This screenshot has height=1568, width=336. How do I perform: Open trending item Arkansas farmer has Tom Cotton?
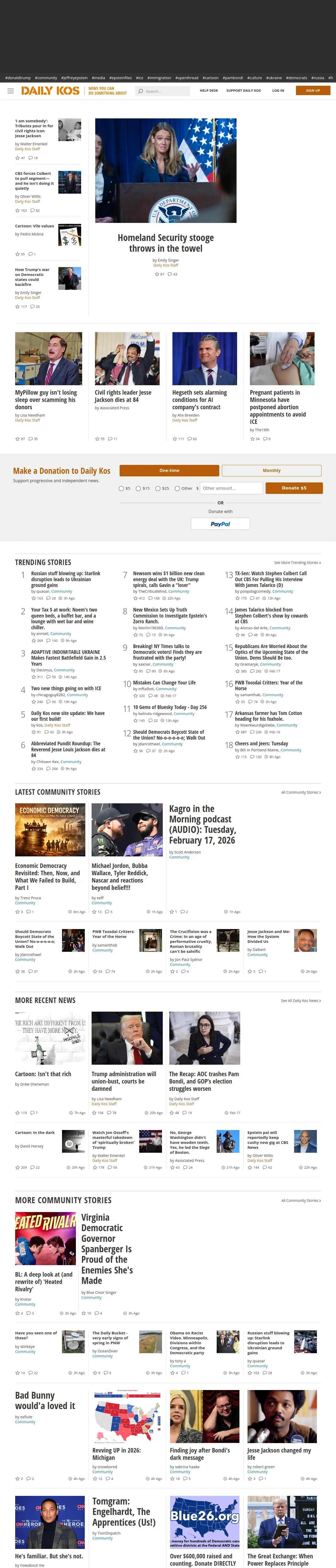tap(268, 716)
